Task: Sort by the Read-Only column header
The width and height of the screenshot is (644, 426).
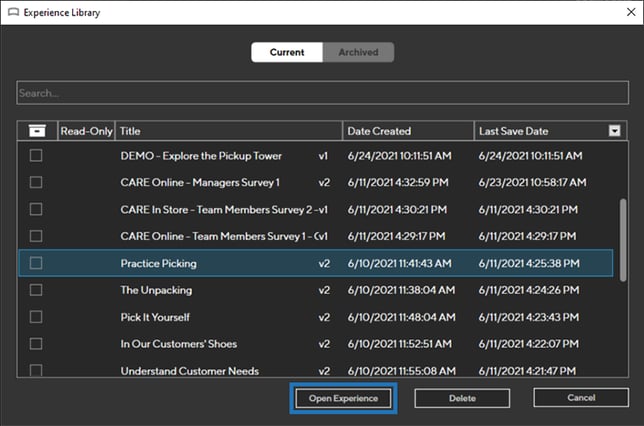Action: click(86, 131)
